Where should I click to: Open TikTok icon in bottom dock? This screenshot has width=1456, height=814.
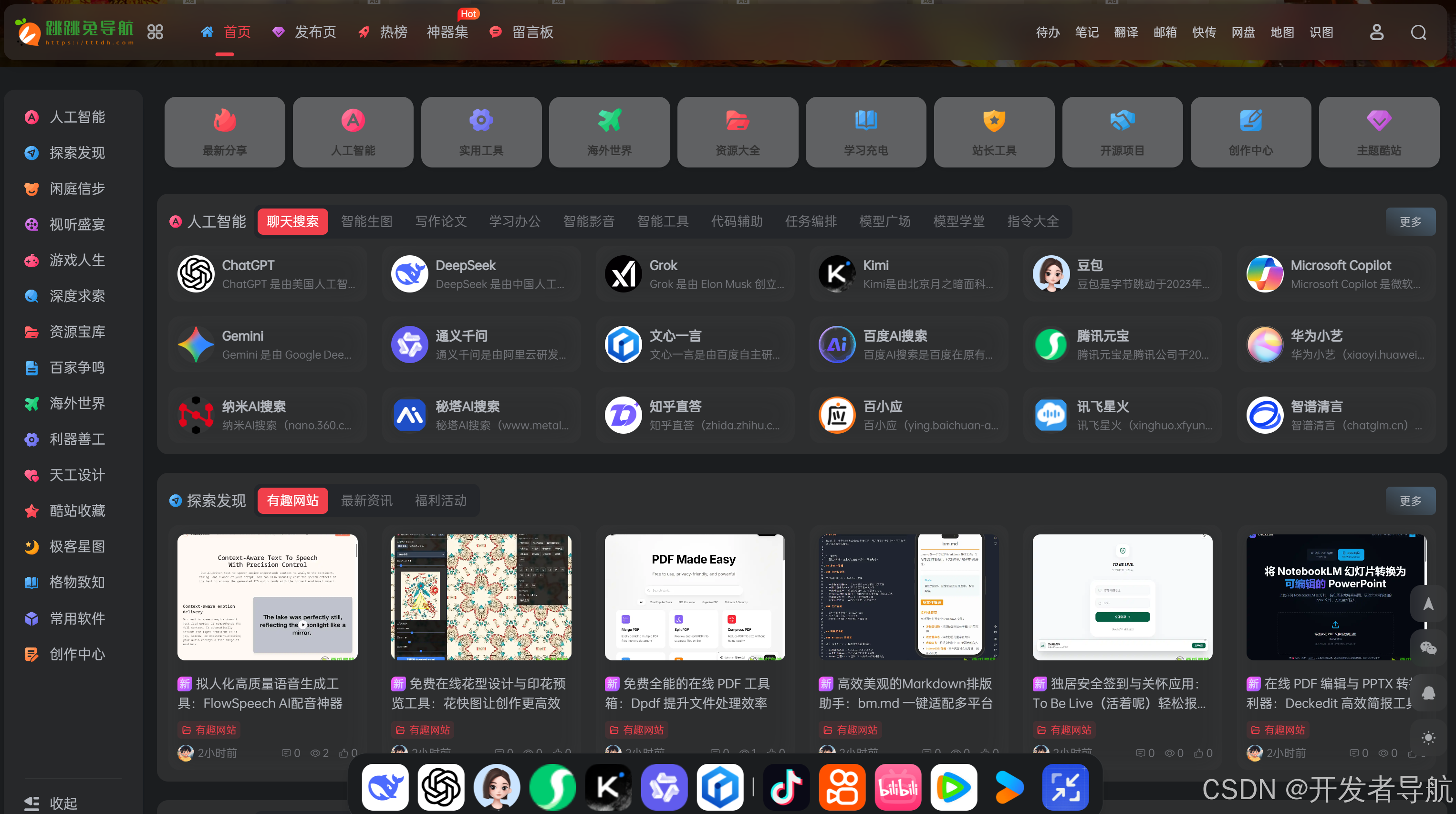point(786,787)
